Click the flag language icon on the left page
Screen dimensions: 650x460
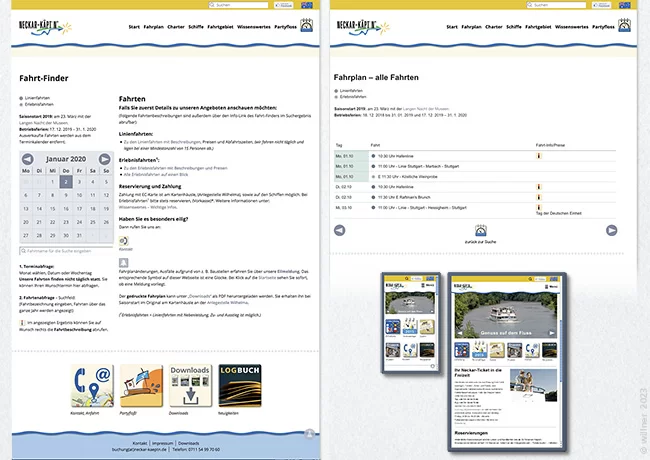click(307, 5)
